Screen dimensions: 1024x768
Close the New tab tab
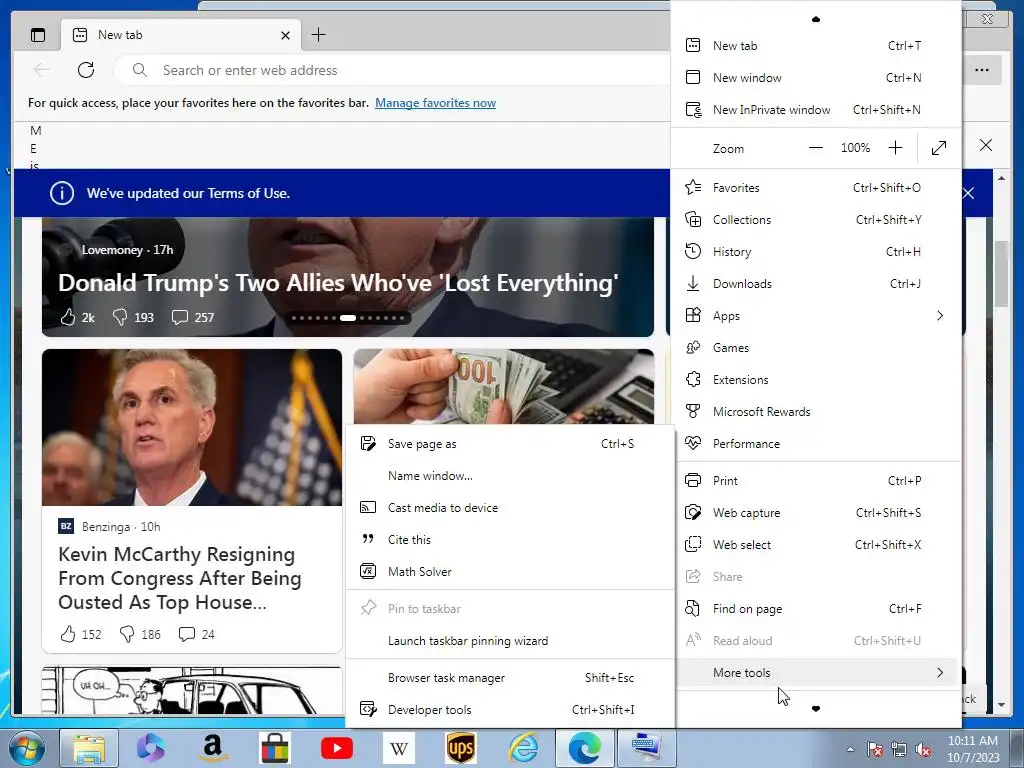point(285,35)
